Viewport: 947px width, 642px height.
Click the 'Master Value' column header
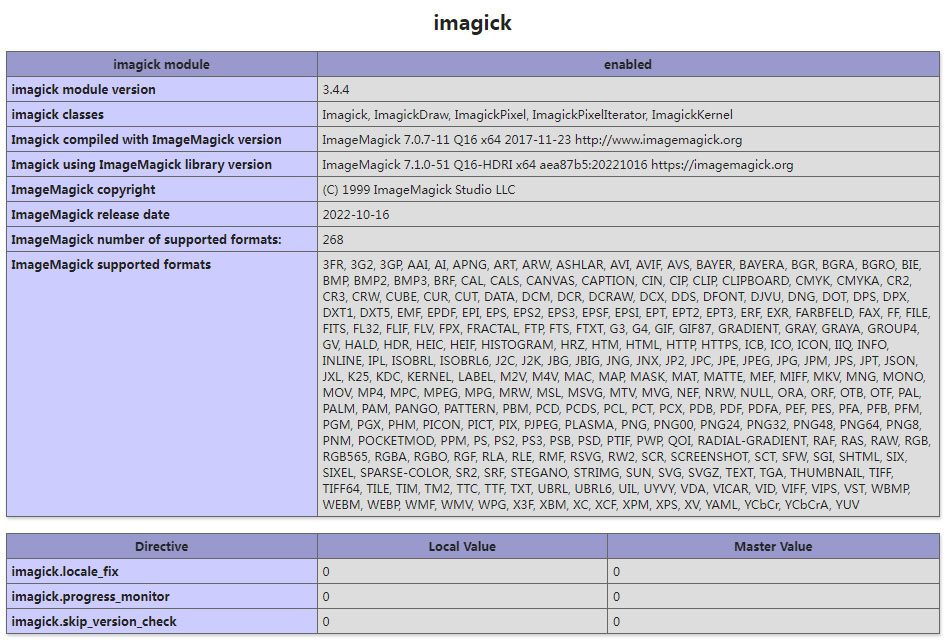pyautogui.click(x=773, y=547)
